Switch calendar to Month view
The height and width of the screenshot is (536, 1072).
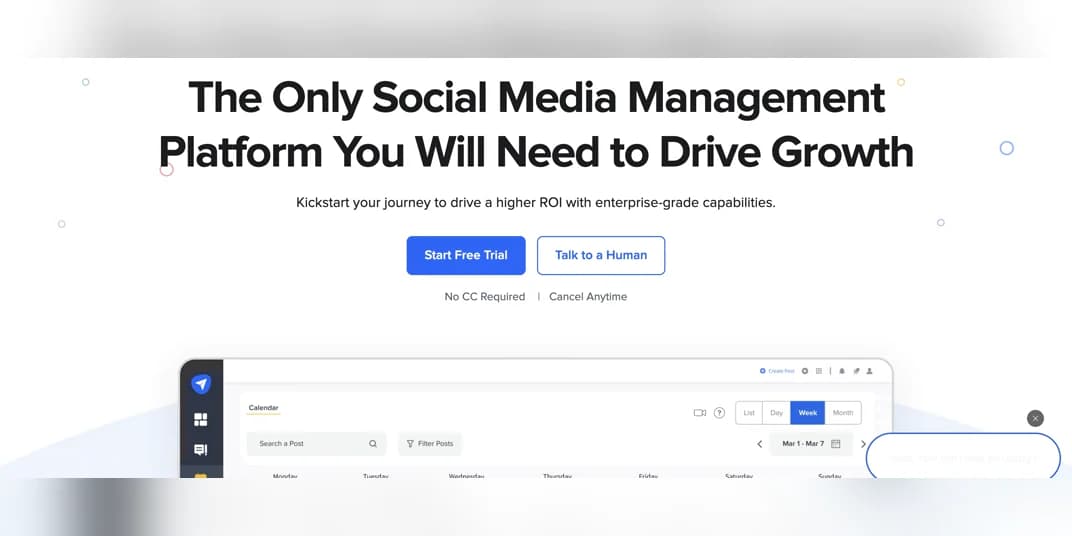coord(843,413)
